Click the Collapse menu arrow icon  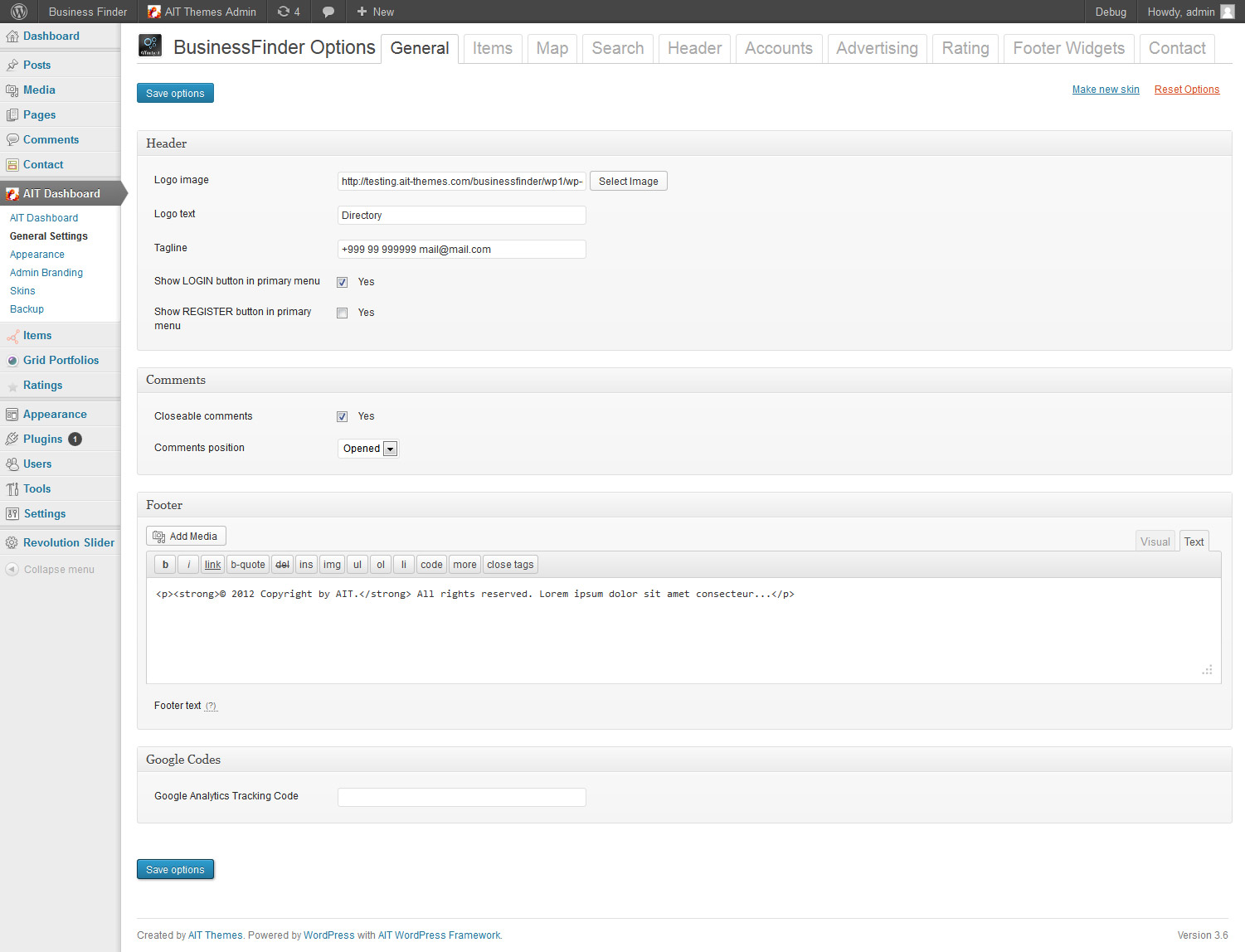point(12,570)
